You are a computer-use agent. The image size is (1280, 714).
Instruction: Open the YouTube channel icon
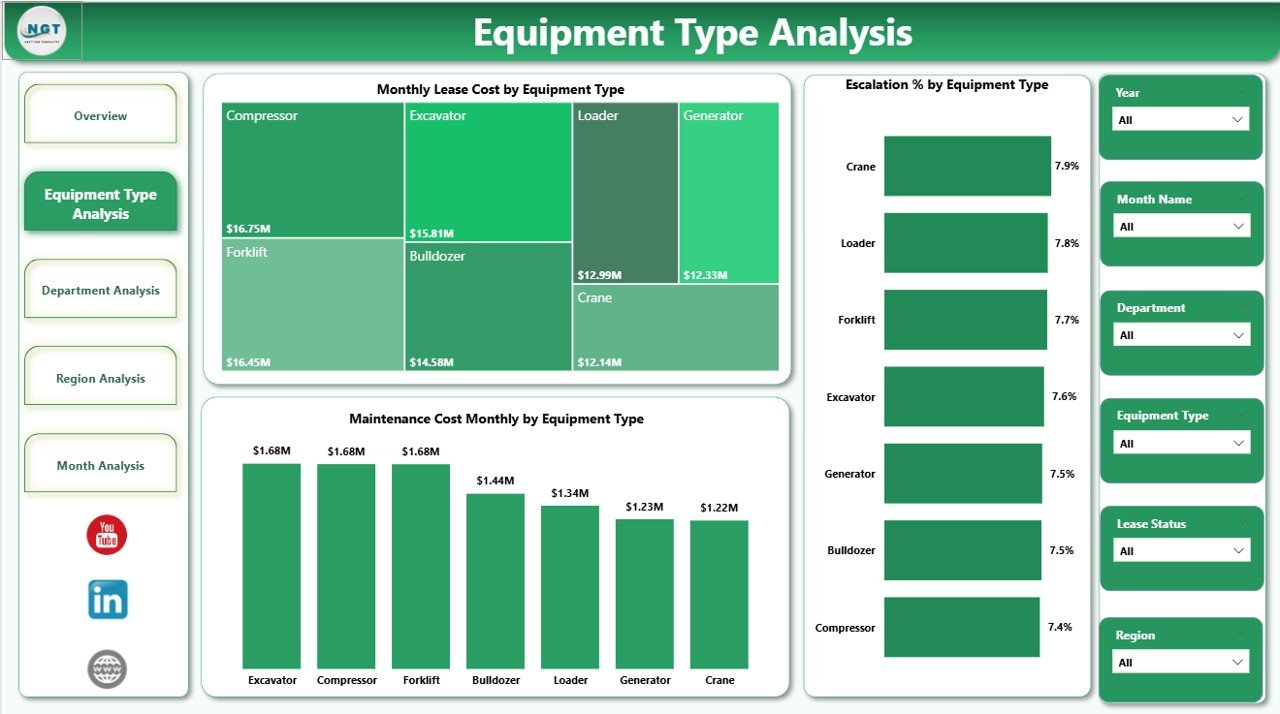105,535
